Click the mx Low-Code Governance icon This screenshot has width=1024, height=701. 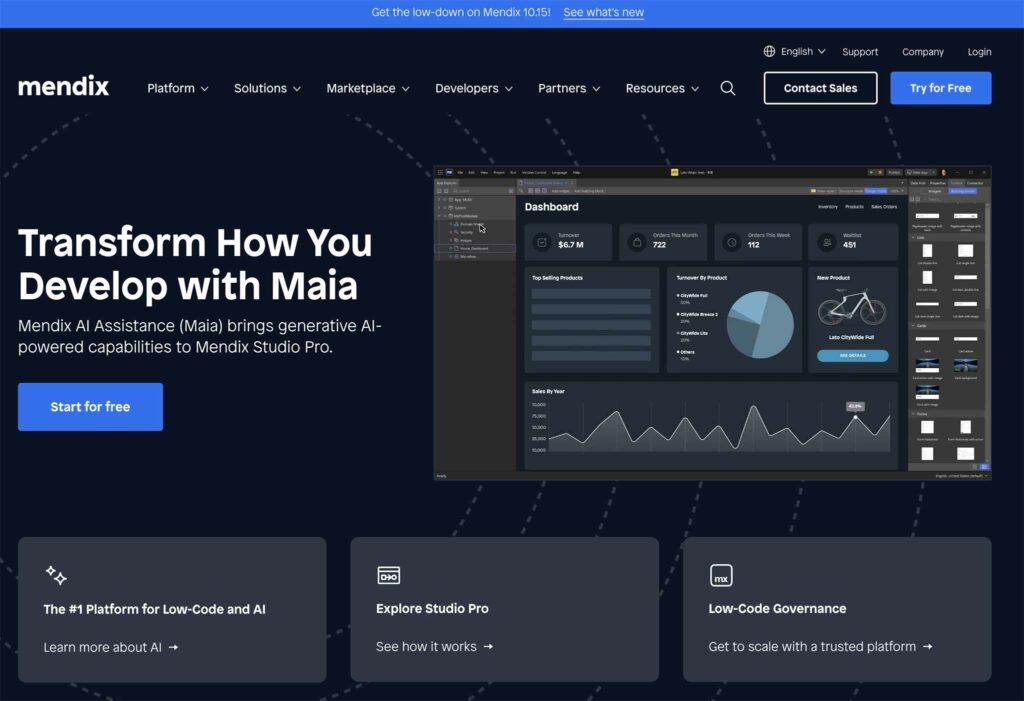pyautogui.click(x=721, y=575)
